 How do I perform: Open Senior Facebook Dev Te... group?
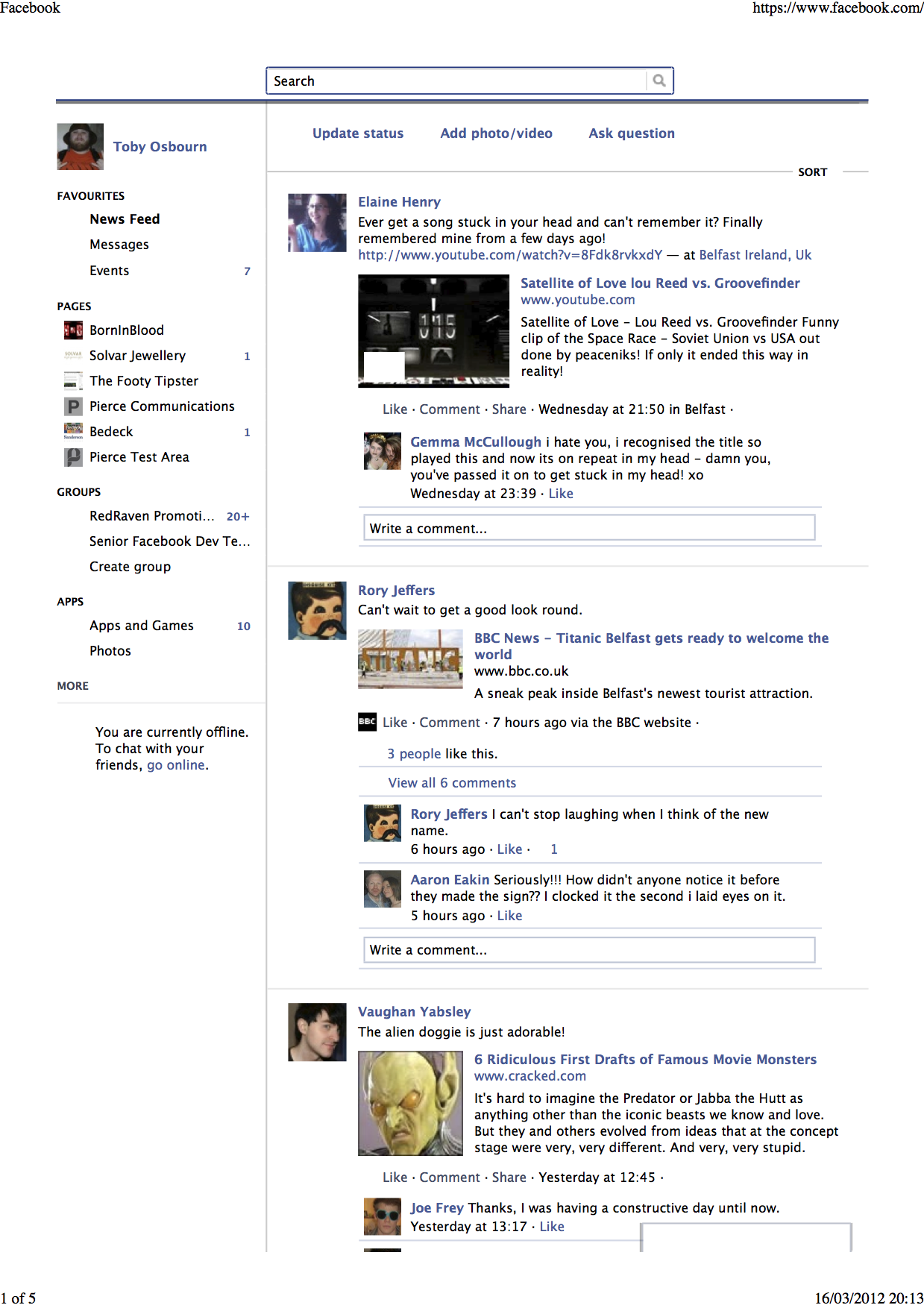pyautogui.click(x=170, y=541)
